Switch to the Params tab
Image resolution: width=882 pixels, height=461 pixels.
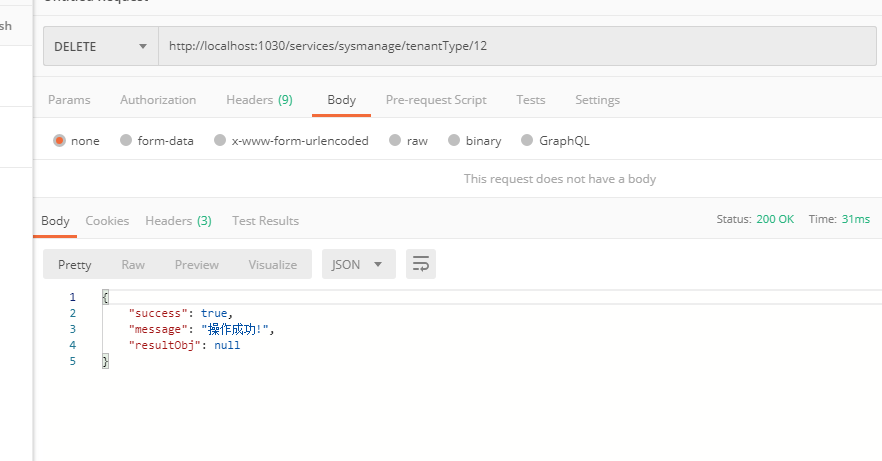point(69,100)
